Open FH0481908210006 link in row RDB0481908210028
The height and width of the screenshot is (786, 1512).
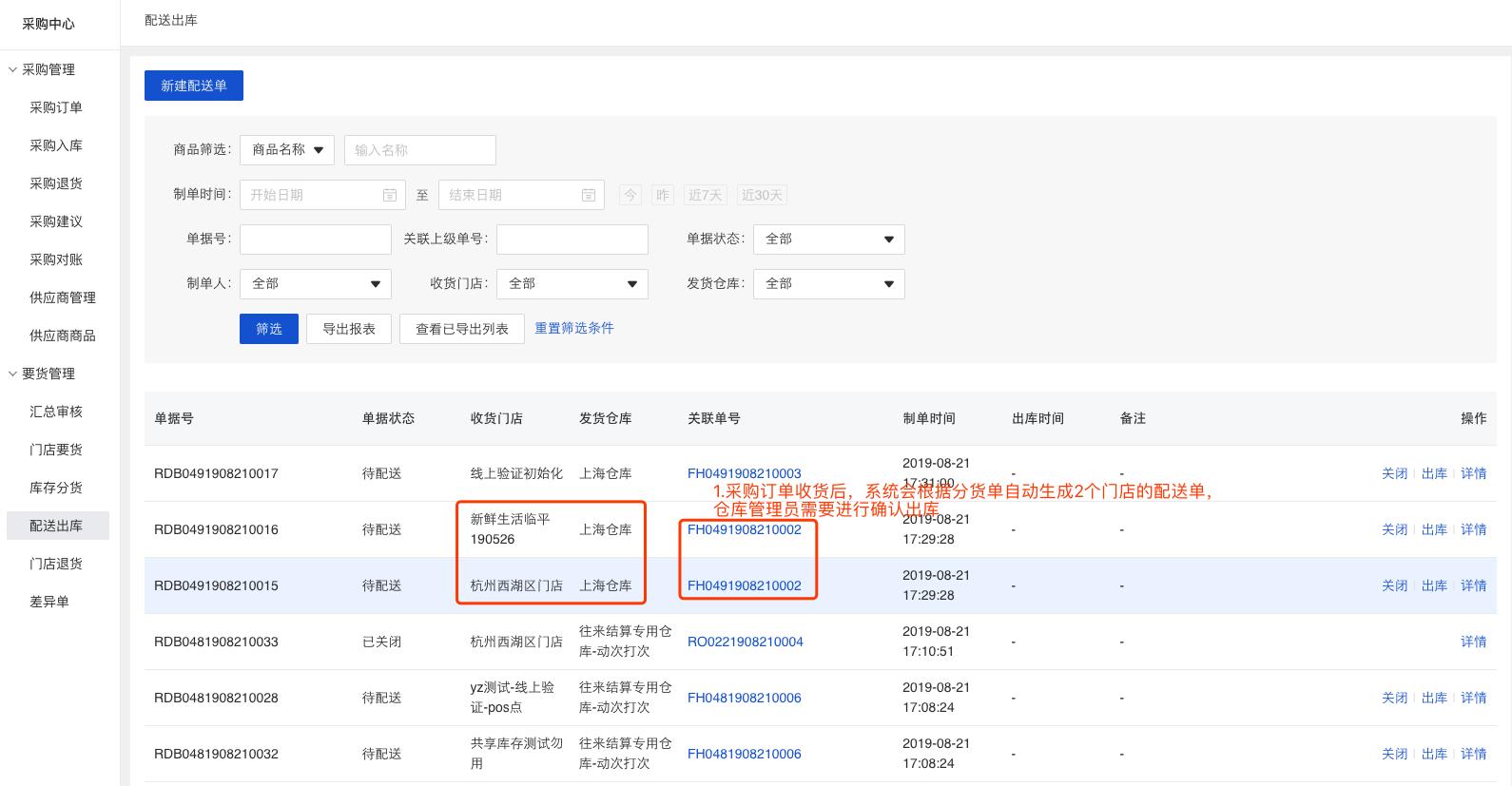coord(745,698)
